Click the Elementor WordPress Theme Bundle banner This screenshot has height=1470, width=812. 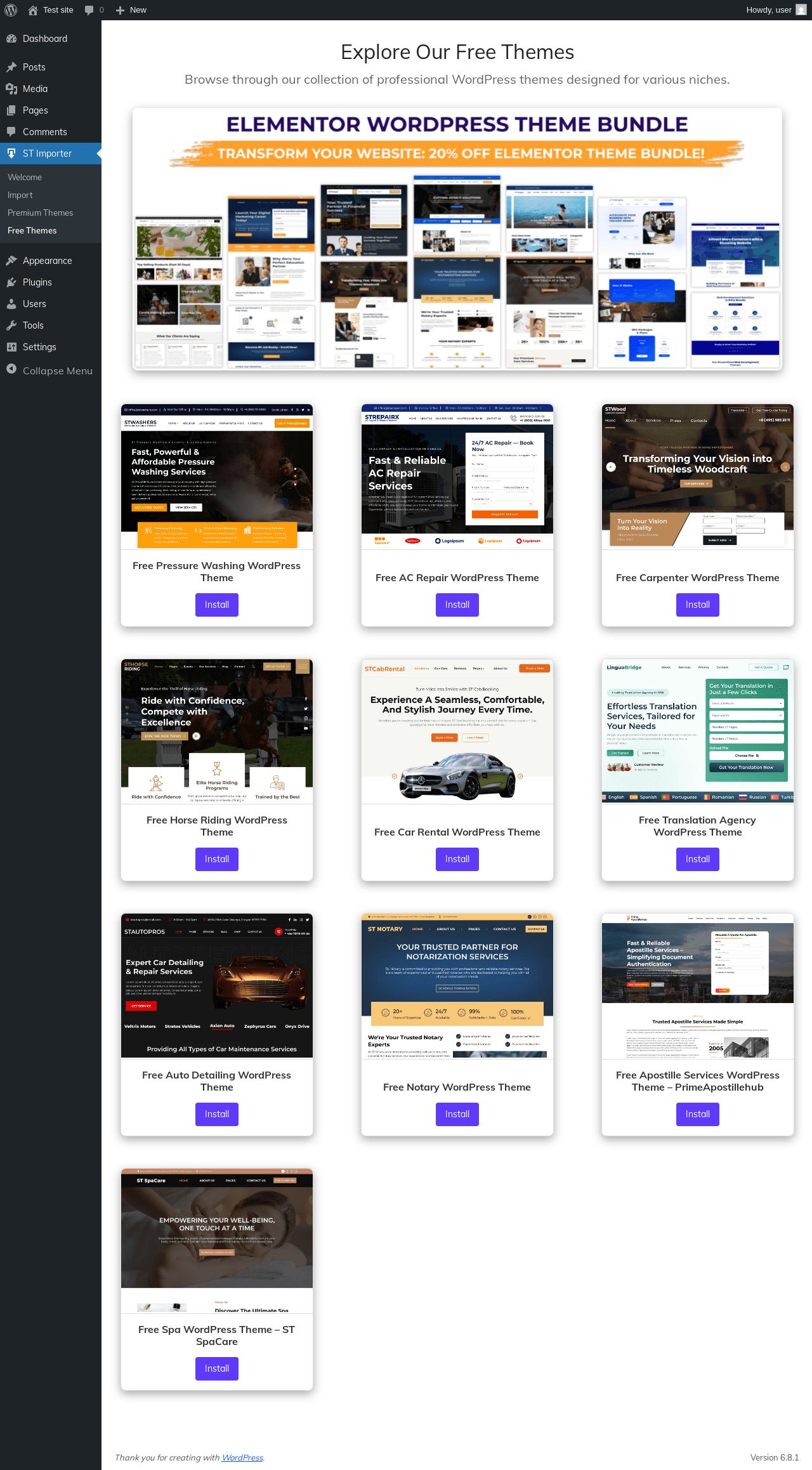(457, 239)
